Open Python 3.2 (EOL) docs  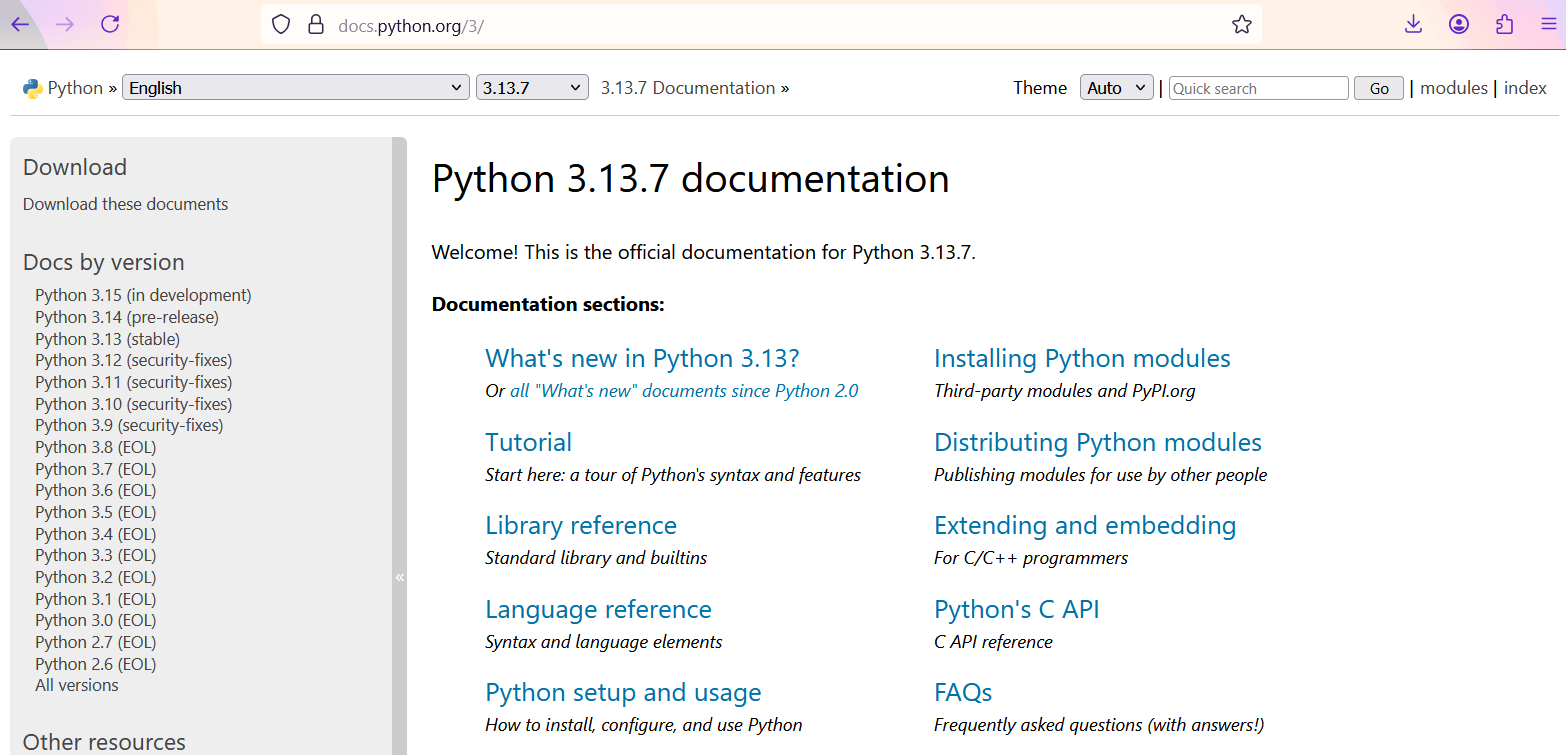[x=95, y=577]
